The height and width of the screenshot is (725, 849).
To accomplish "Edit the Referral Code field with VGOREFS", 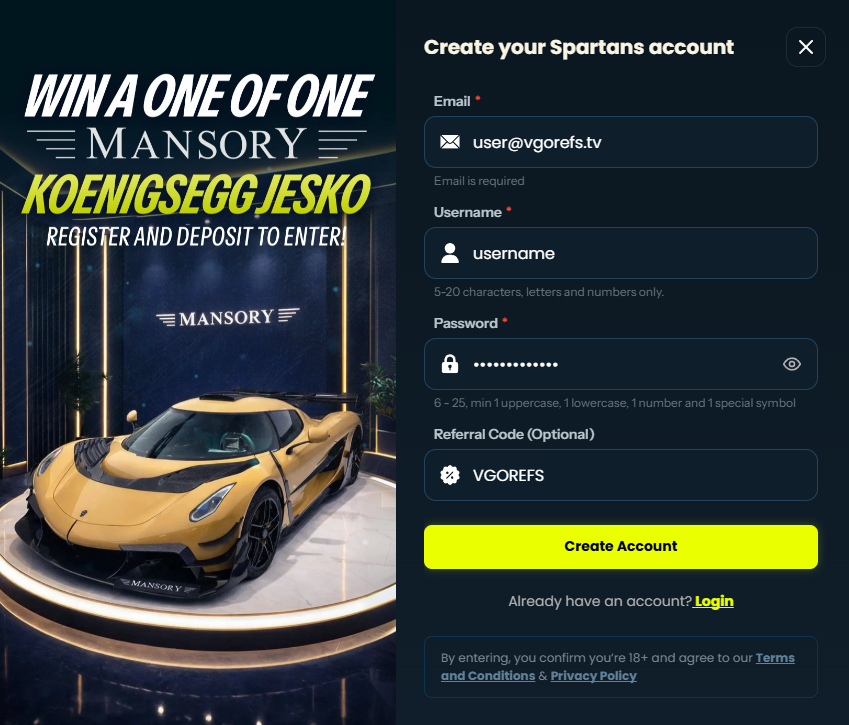I will pyautogui.click(x=621, y=475).
